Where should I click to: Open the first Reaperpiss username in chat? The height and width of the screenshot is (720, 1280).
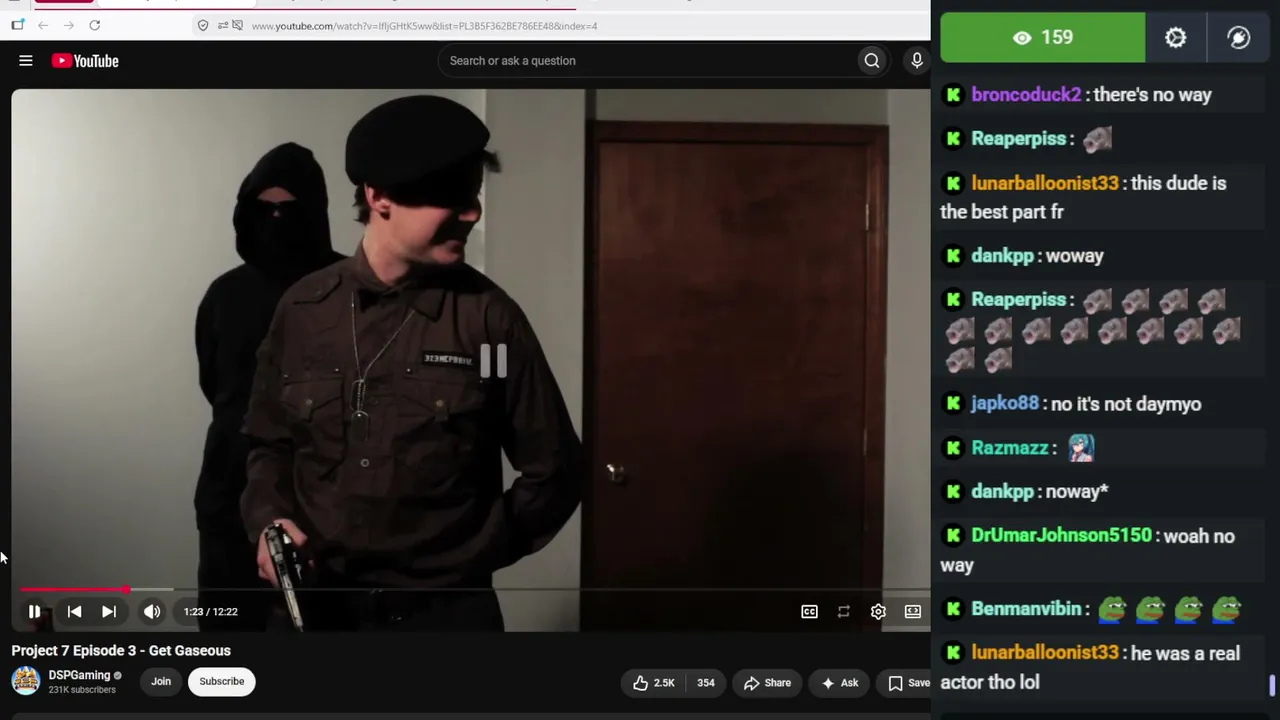[x=1019, y=139]
